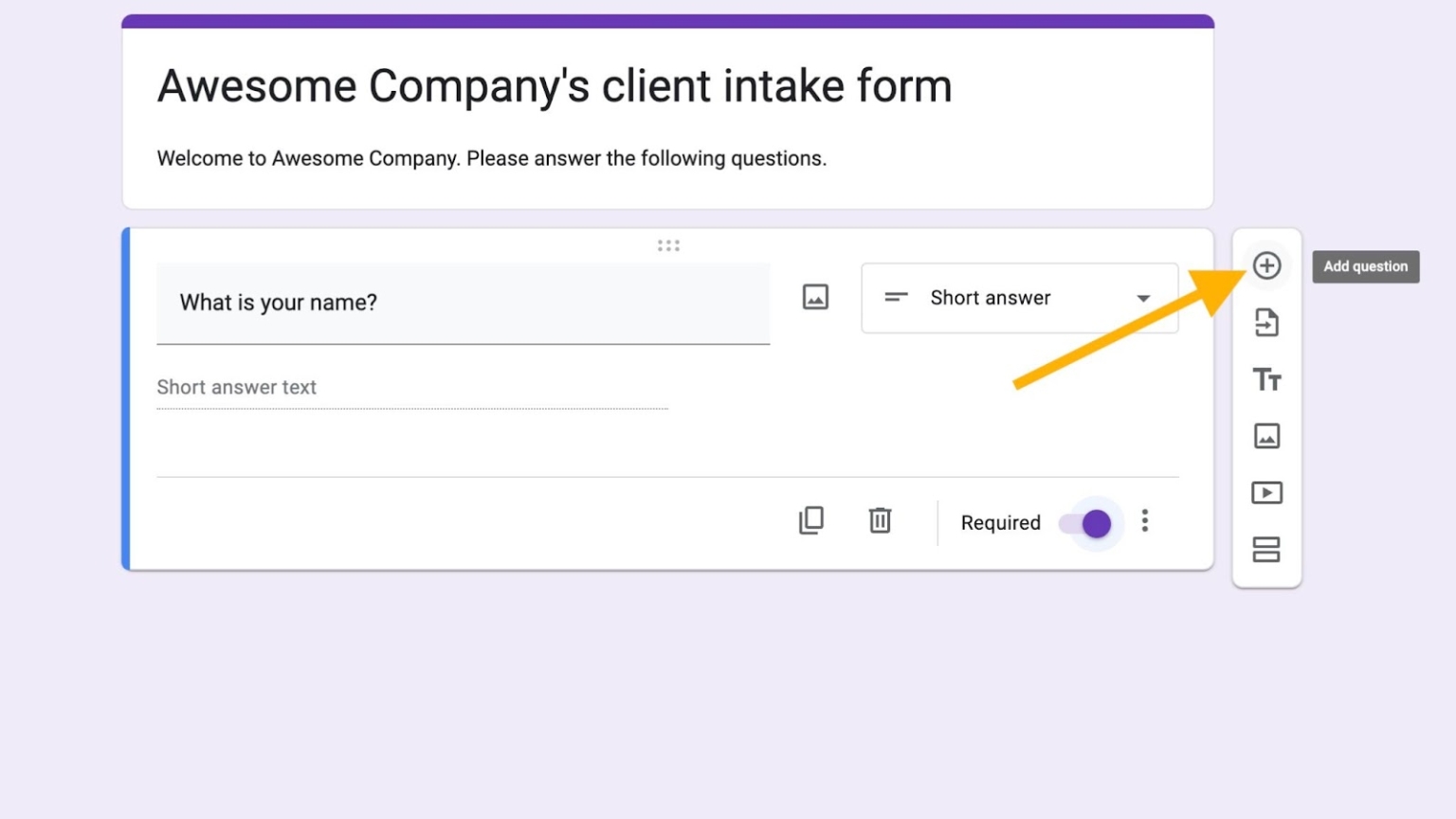The width and height of the screenshot is (1456, 819).
Task: Insert an image next to the question
Action: click(x=814, y=297)
